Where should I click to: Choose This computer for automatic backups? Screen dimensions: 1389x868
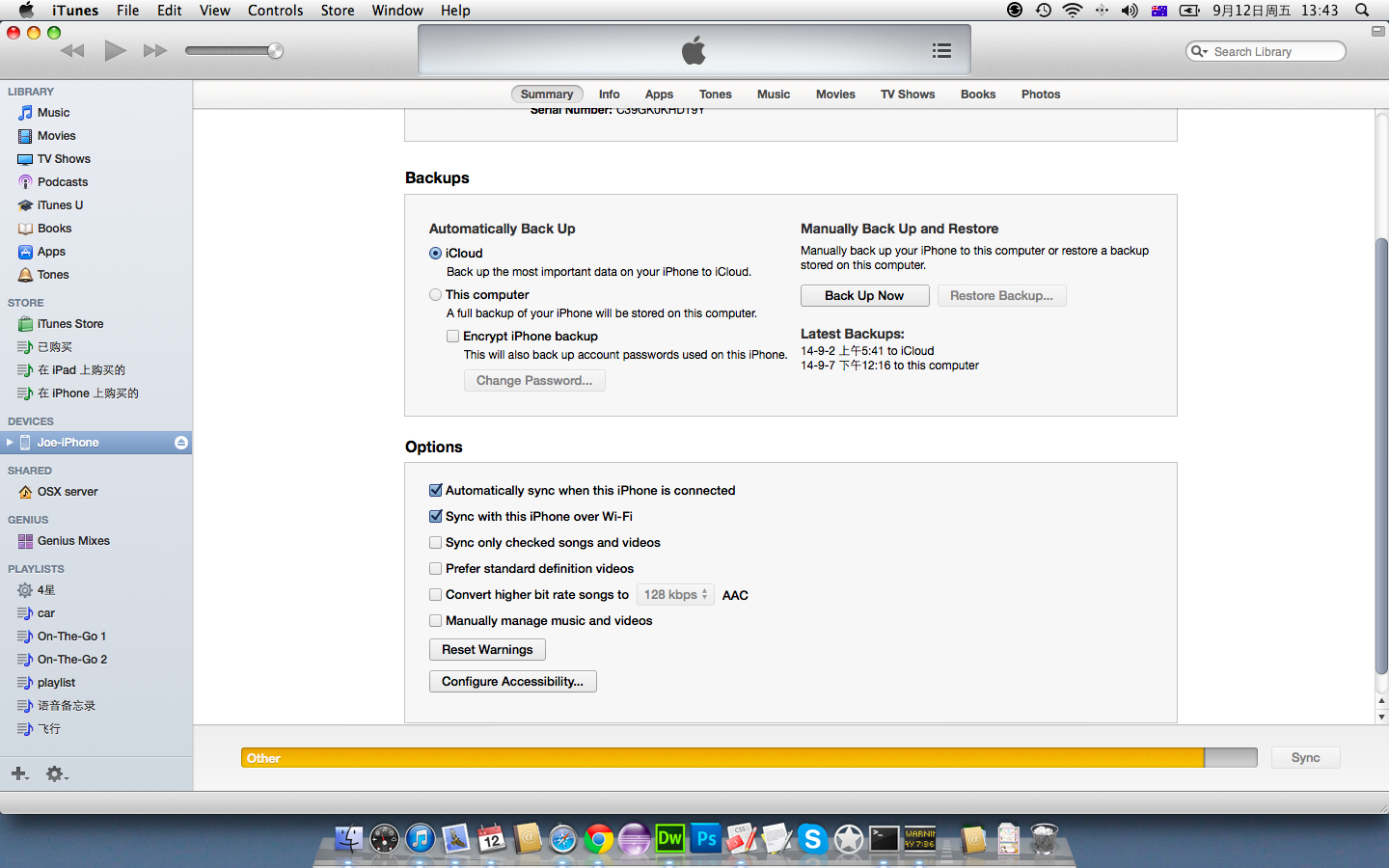(x=436, y=295)
